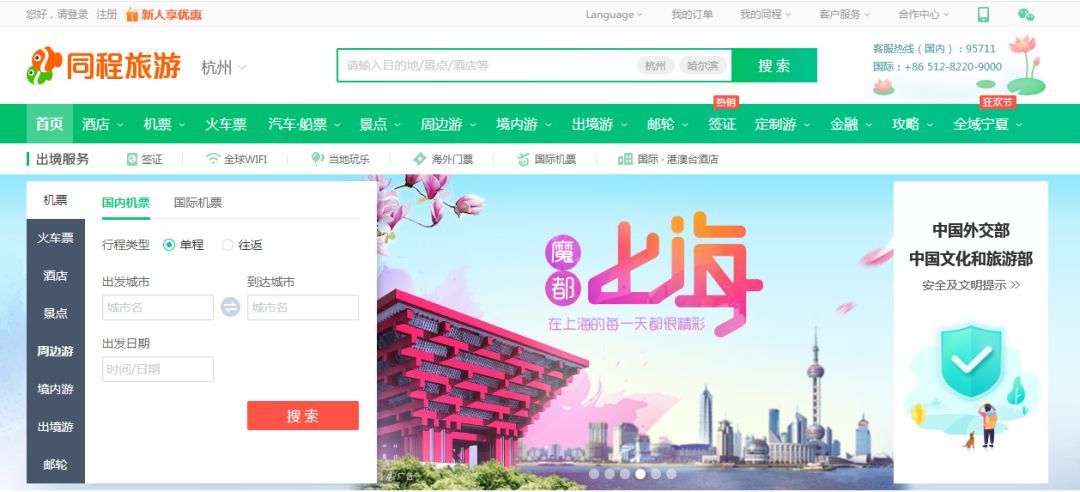The width and height of the screenshot is (1080, 492).
Task: Click the red 搜索 flight search button
Action: pyautogui.click(x=303, y=416)
